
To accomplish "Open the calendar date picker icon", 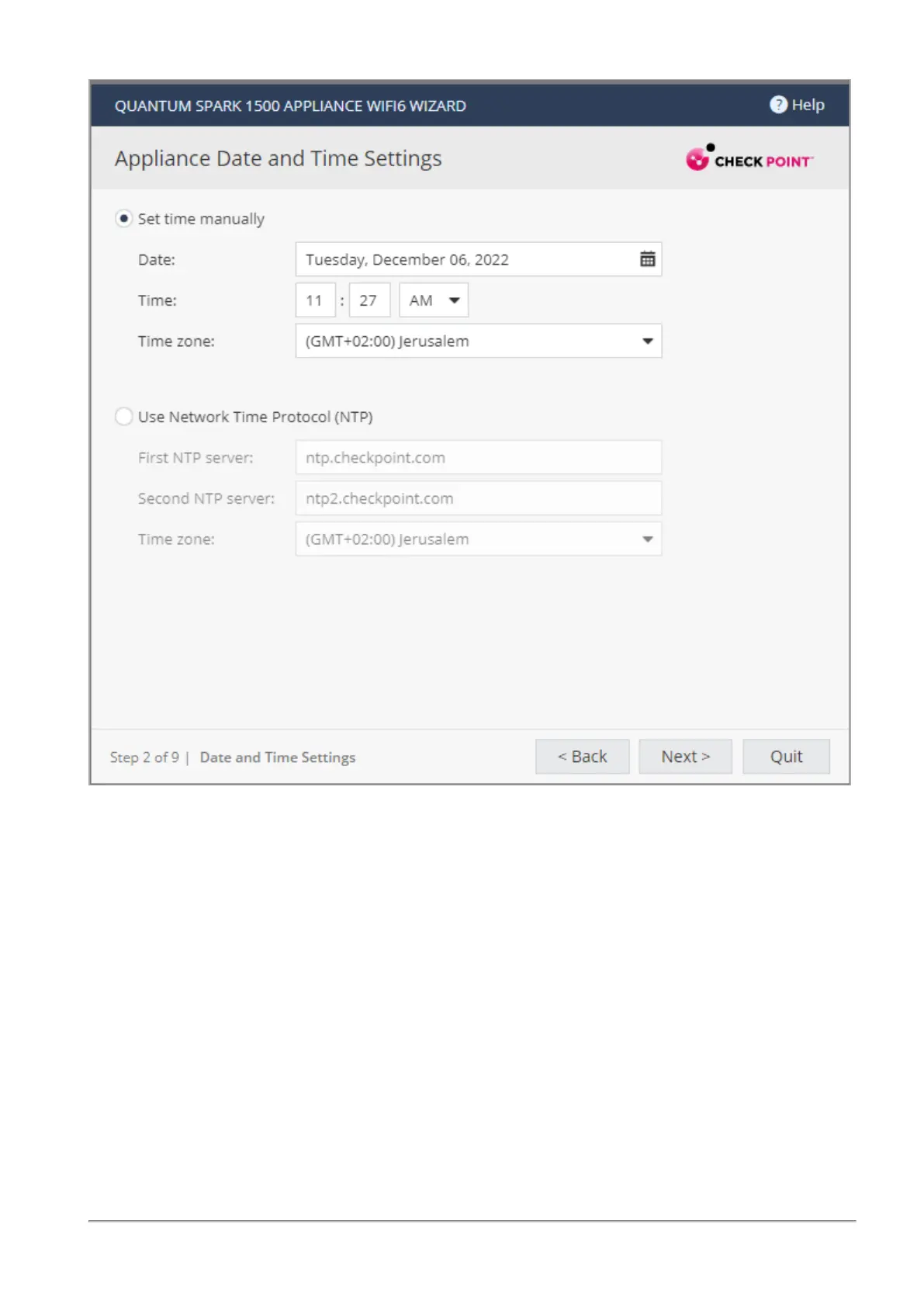I will pyautogui.click(x=647, y=259).
